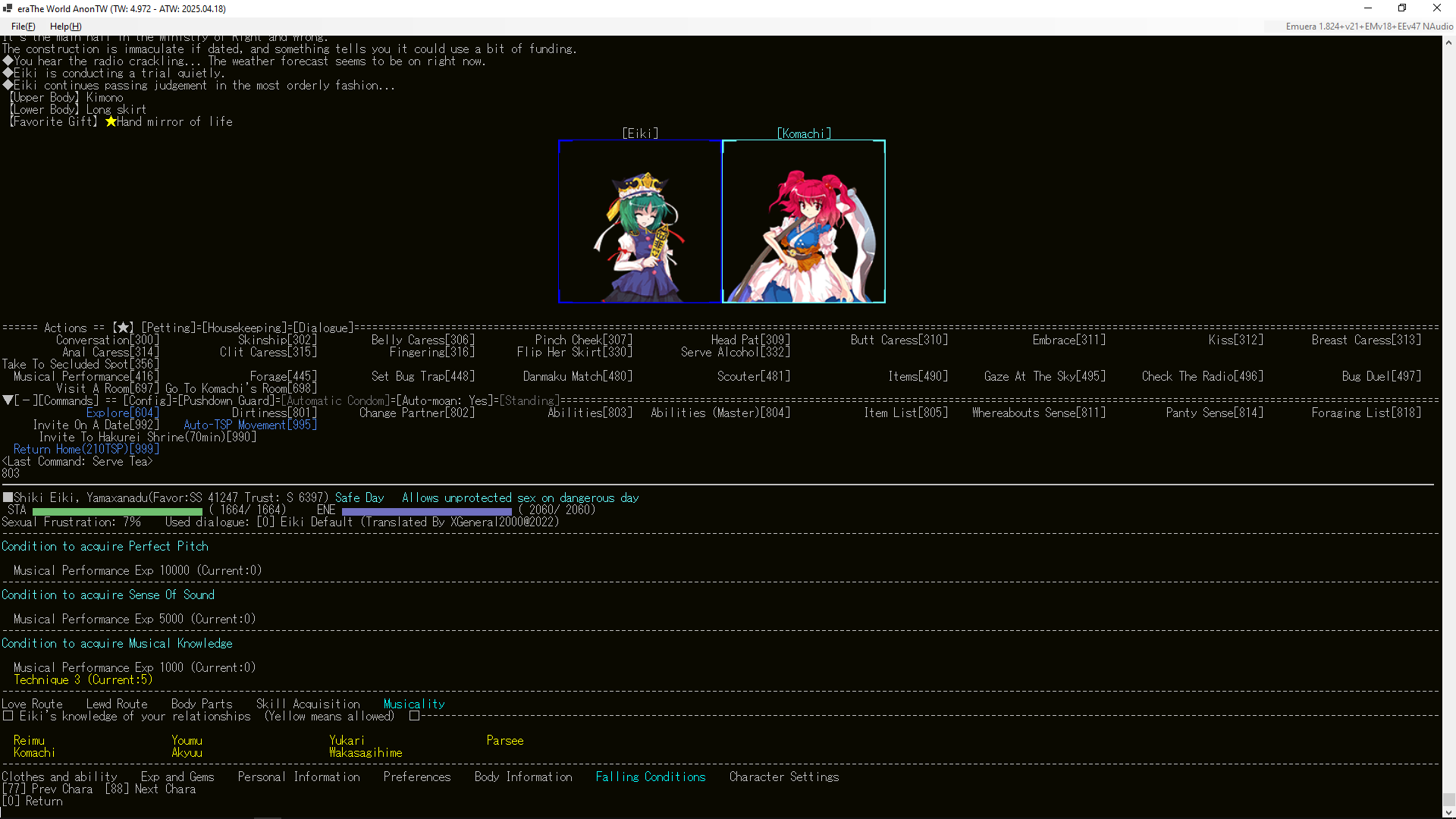Viewport: 1456px width, 819px height.
Task: Select the Komachi character portrait
Action: [x=804, y=221]
